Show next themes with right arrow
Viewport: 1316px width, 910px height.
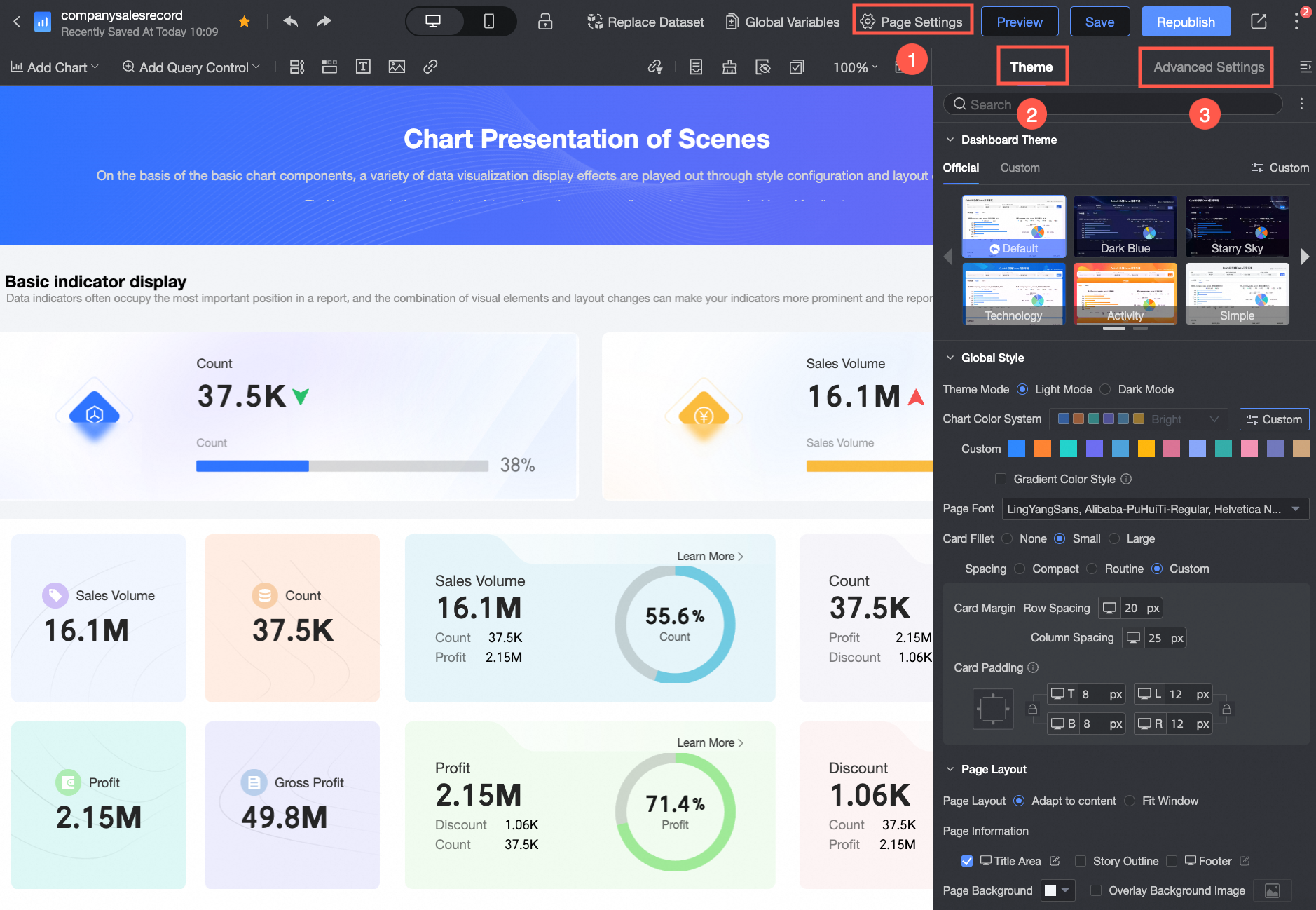coord(1304,257)
